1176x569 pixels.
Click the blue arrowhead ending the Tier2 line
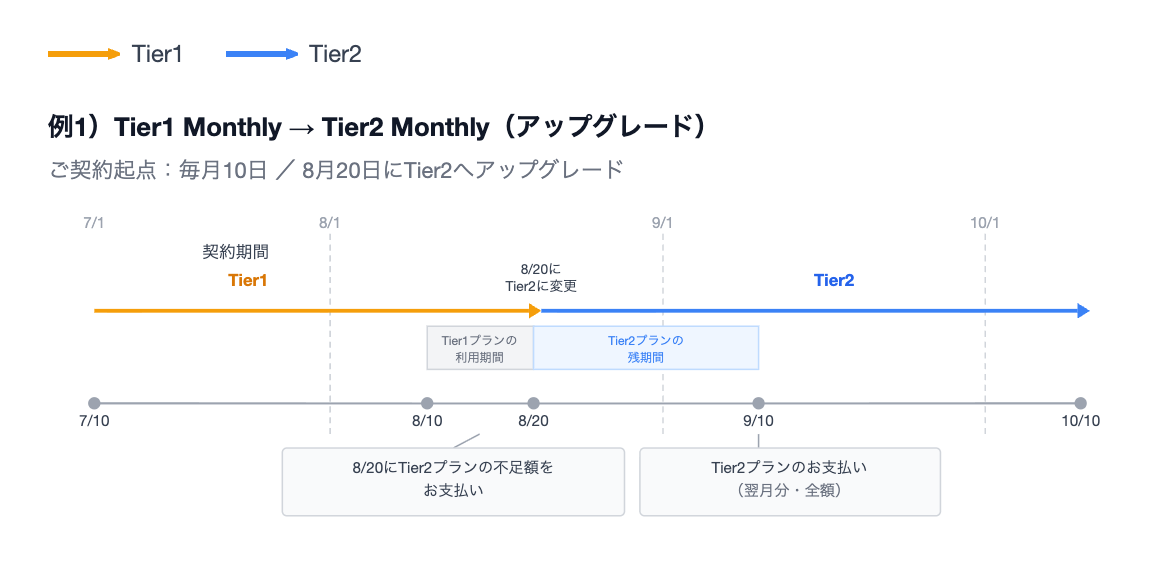(x=1083, y=310)
